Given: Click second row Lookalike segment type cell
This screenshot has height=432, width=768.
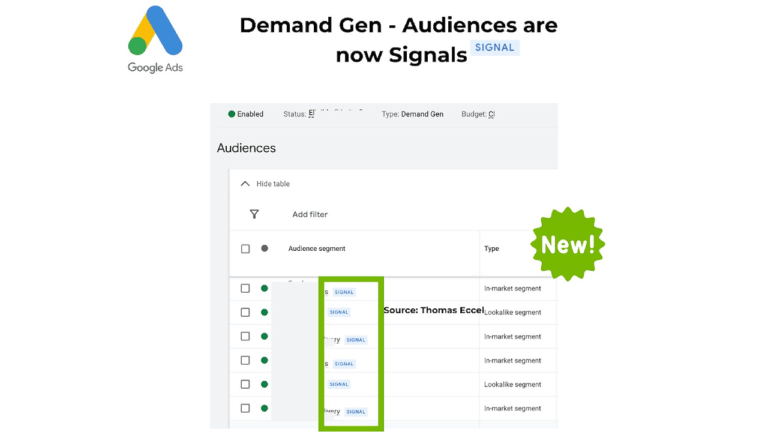Looking at the screenshot, I should click(x=512, y=312).
